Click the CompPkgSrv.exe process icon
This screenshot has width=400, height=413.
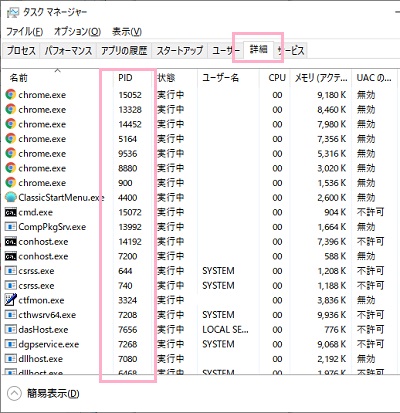11,227
